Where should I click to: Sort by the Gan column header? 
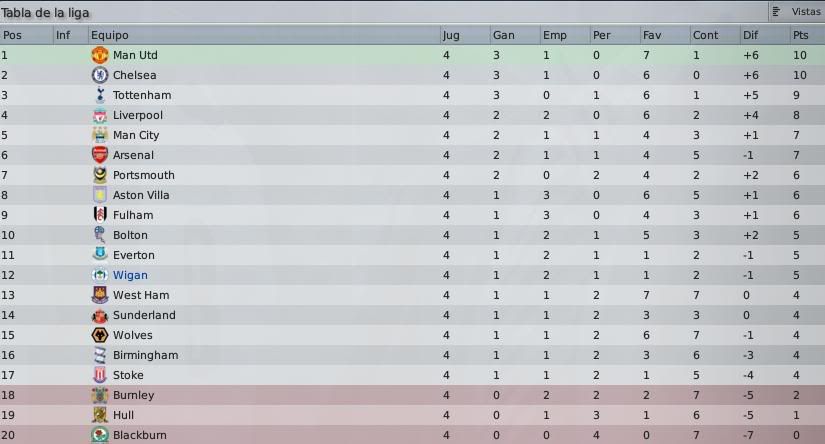[x=504, y=35]
